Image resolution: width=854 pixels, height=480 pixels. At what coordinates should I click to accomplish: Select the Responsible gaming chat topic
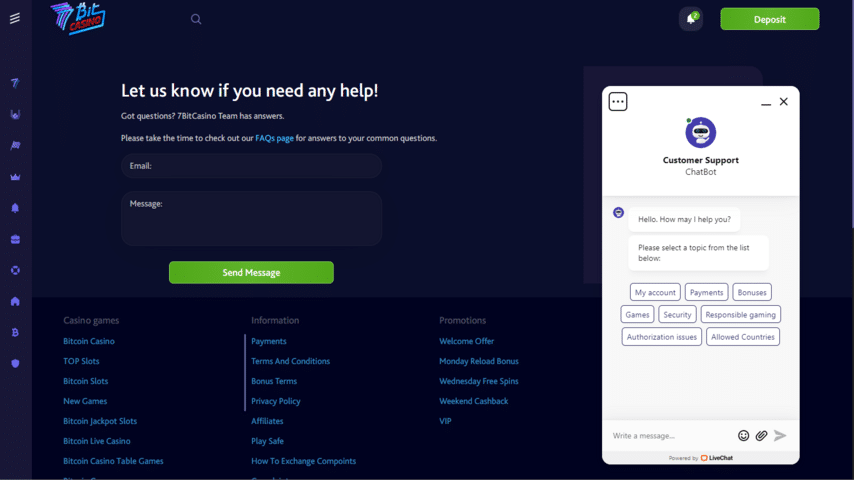pos(740,315)
